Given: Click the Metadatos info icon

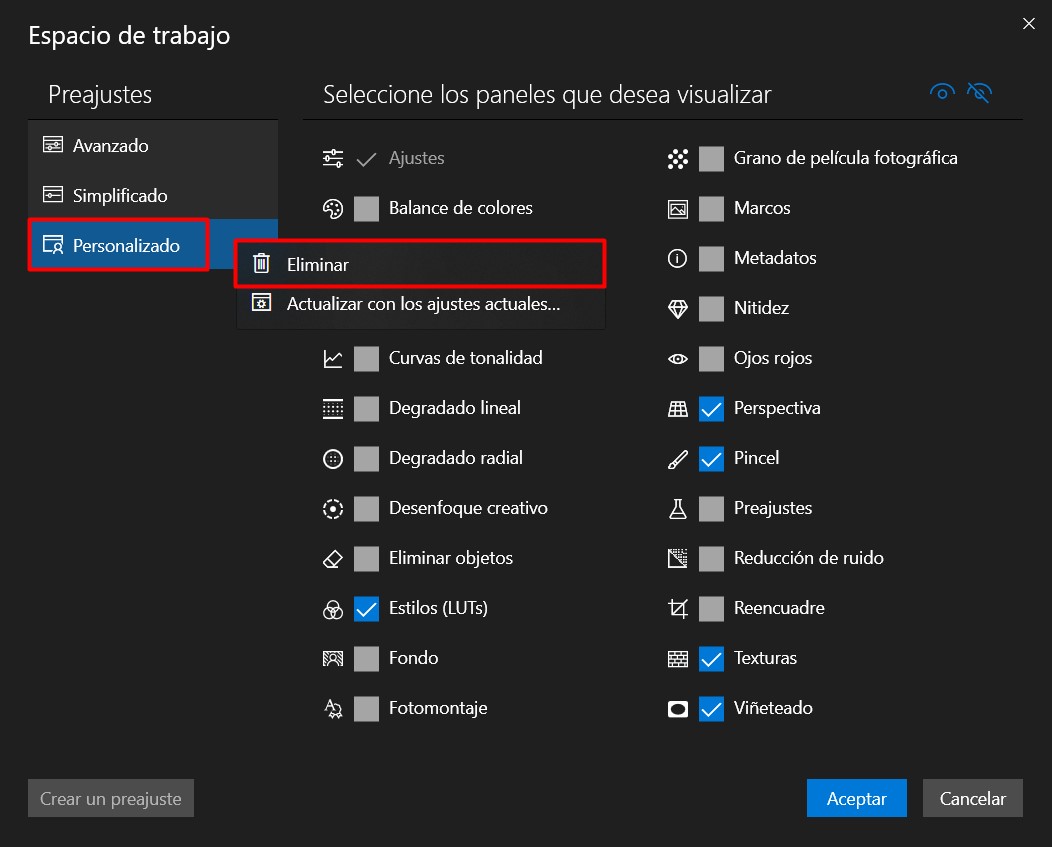Looking at the screenshot, I should click(x=678, y=258).
